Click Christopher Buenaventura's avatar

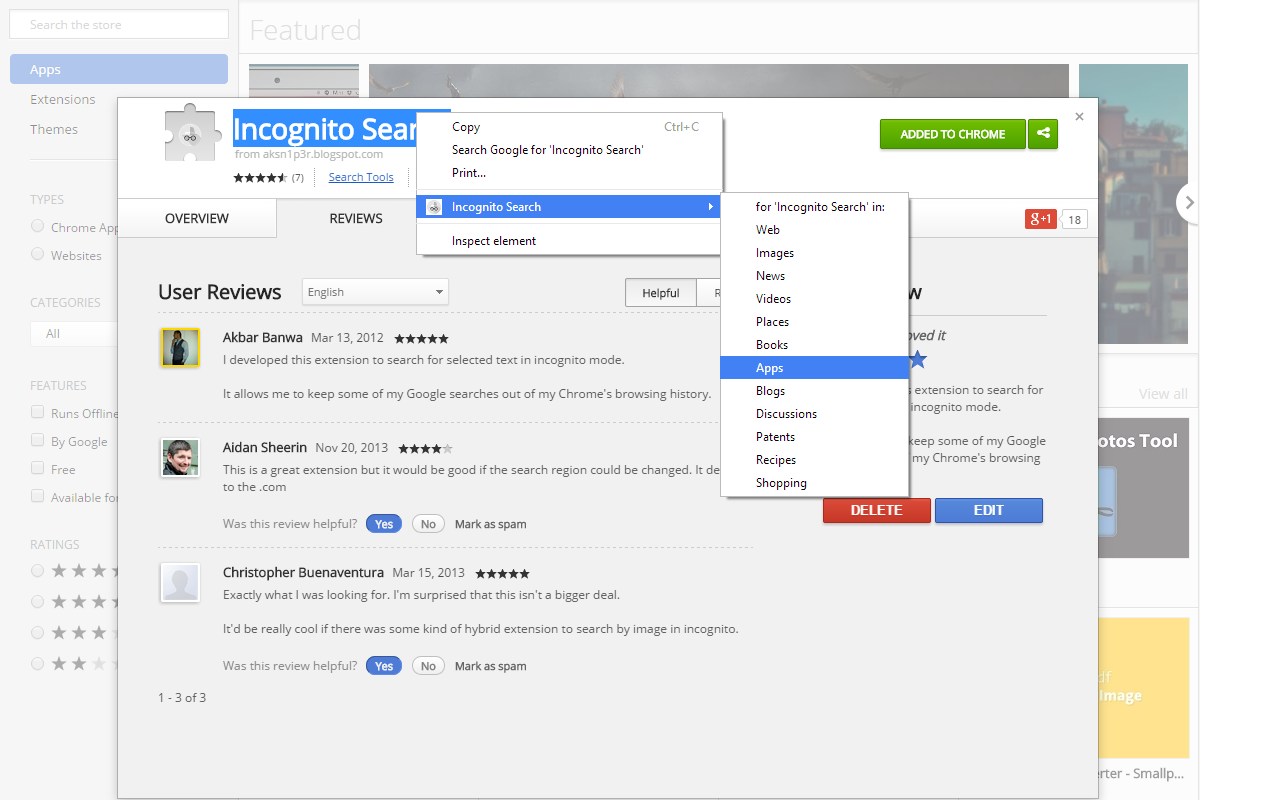click(180, 582)
